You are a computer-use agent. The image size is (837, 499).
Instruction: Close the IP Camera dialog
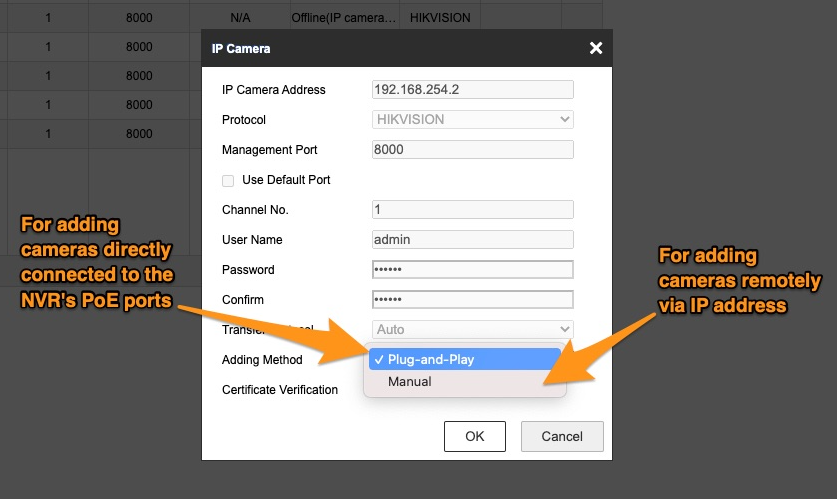coord(595,48)
